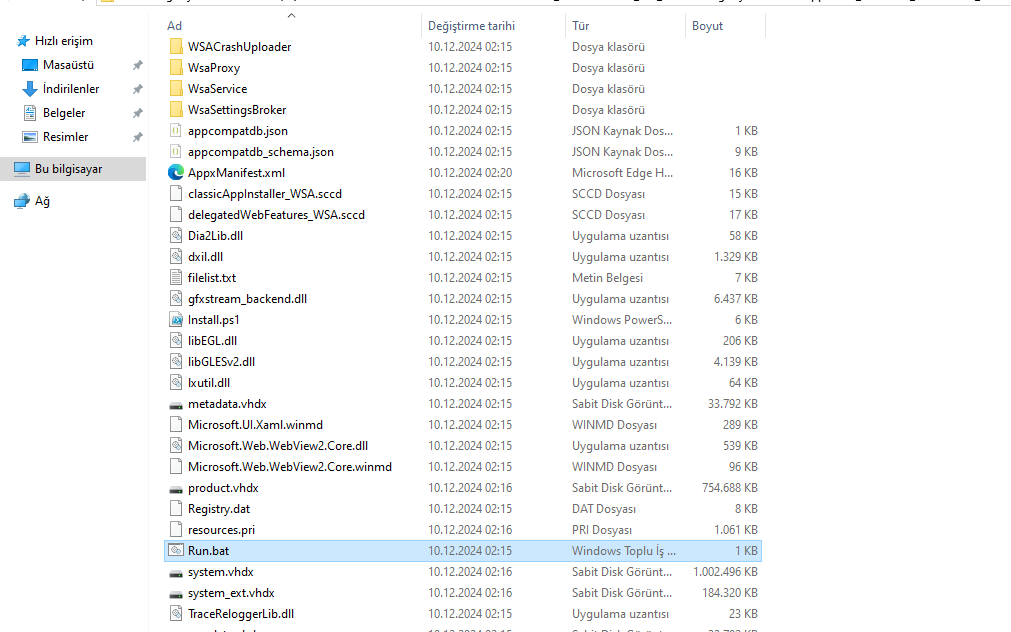
Task: Click the metadata.vhdx disk image icon
Action: pyautogui.click(x=176, y=406)
